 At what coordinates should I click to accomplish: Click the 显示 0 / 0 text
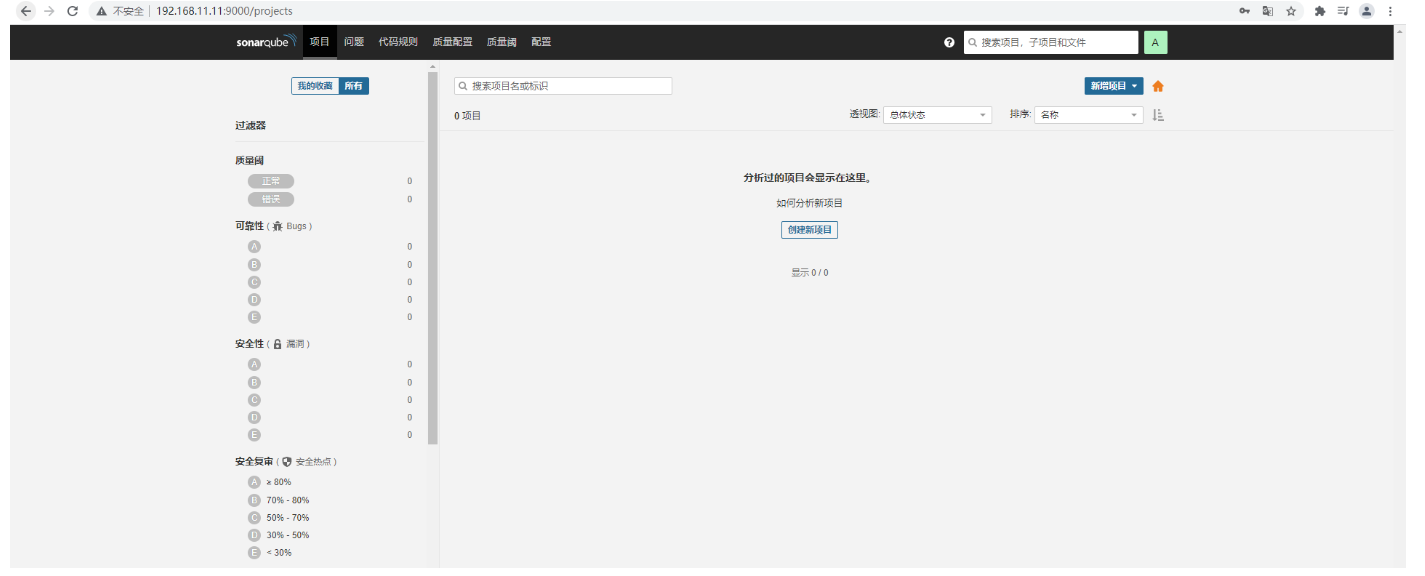coord(810,272)
